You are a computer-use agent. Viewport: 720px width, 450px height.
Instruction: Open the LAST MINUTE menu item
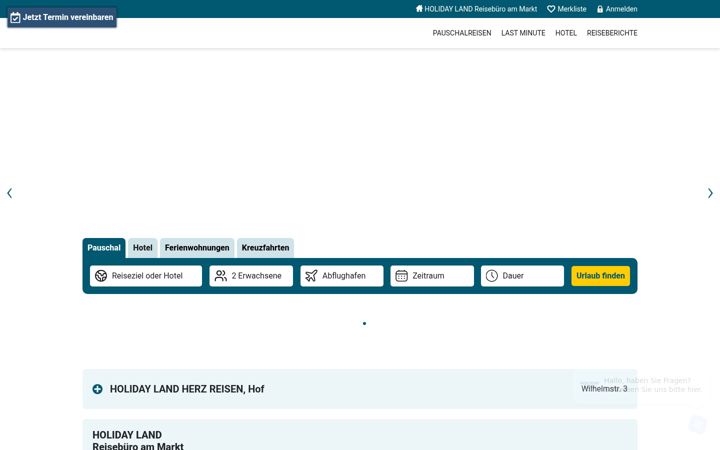point(523,33)
